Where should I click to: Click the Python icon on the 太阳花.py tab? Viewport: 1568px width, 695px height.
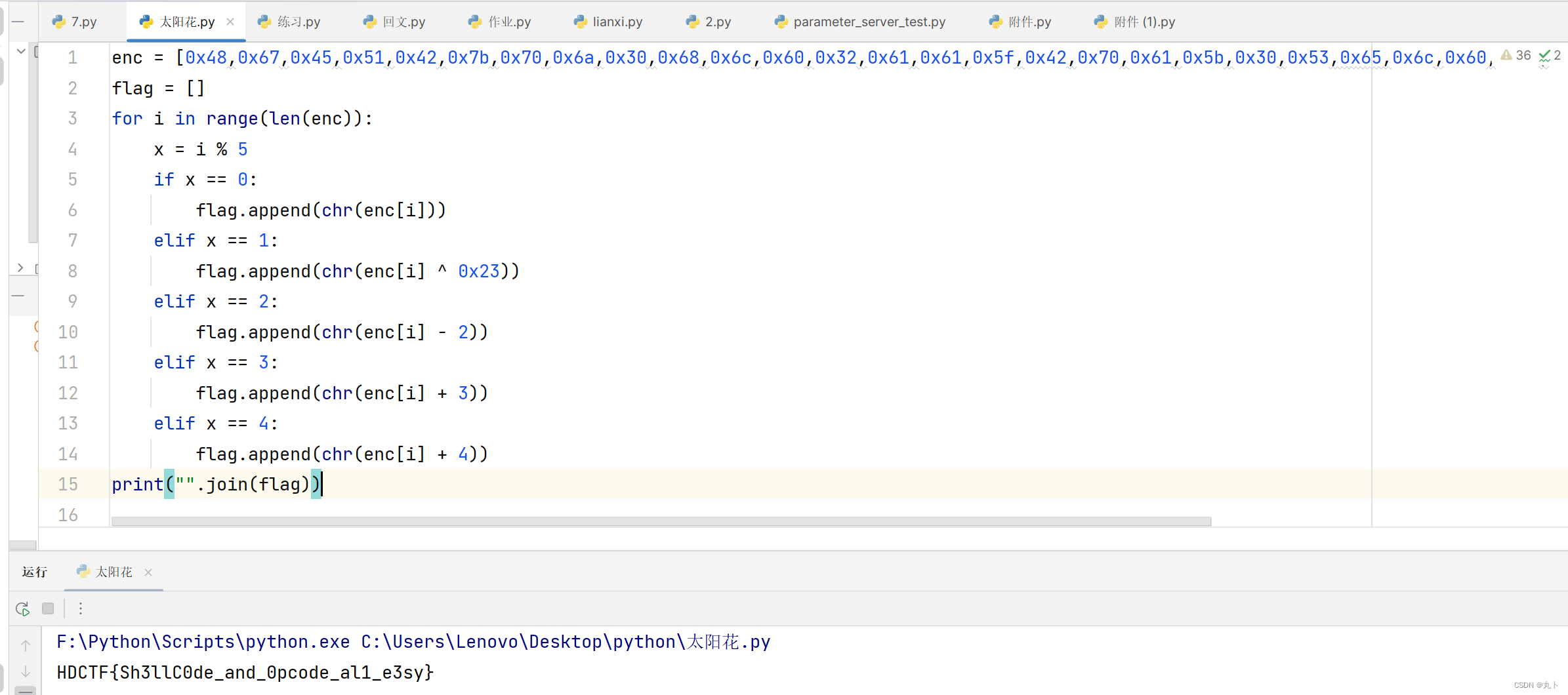146,22
